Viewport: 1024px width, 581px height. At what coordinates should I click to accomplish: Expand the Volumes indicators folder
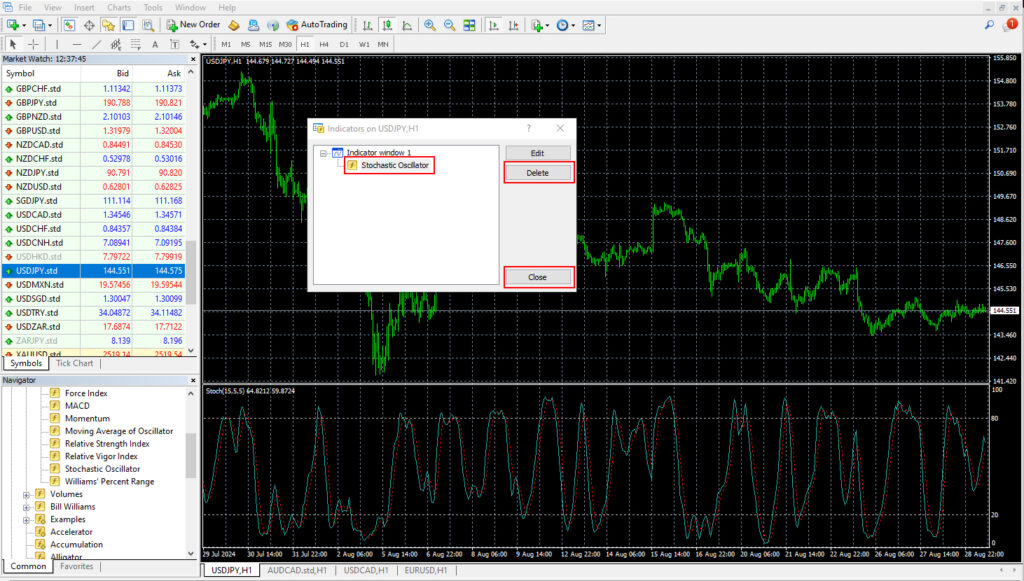26,495
